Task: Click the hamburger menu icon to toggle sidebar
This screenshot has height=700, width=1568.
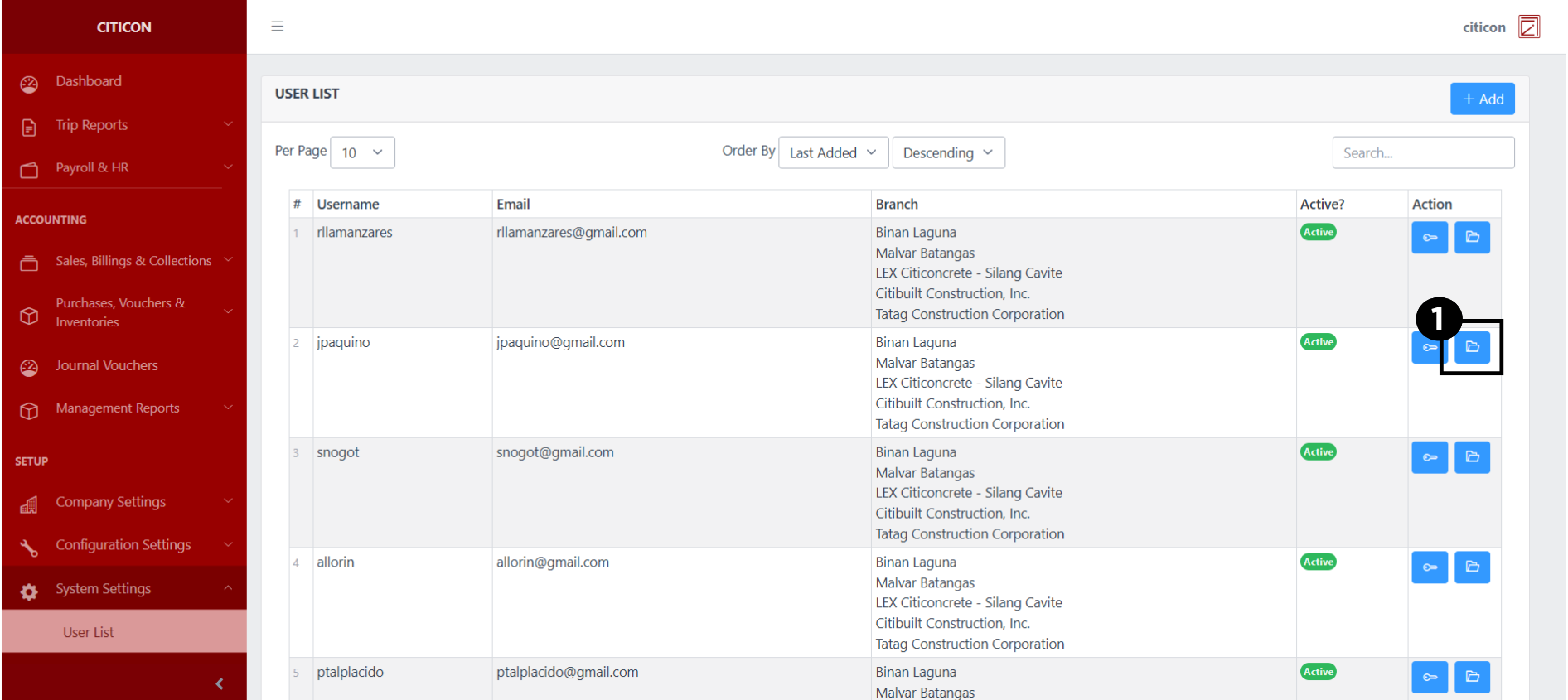Action: (x=278, y=27)
